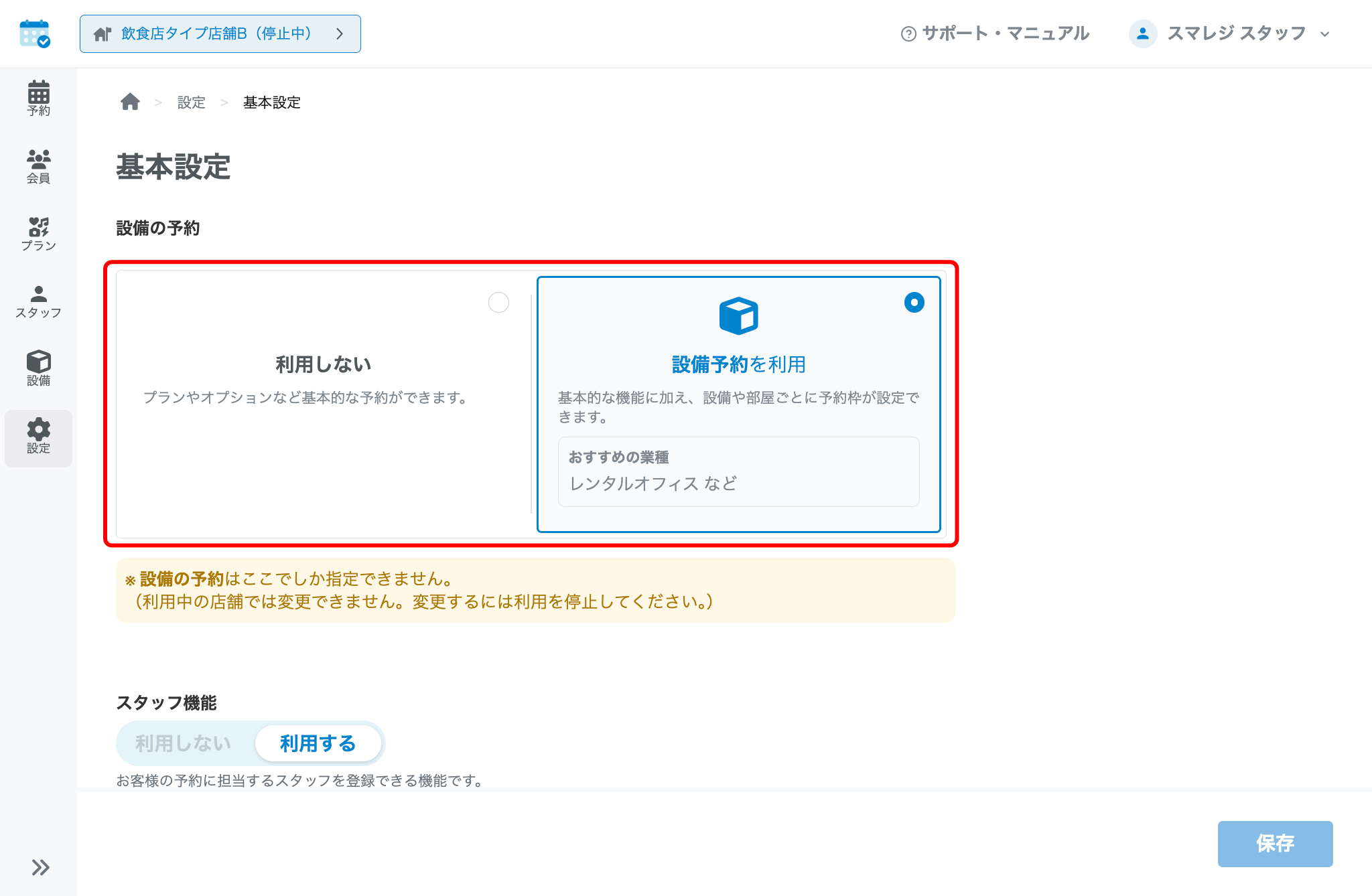Click the user avatar icon
This screenshot has width=1372, height=896.
tap(1143, 33)
